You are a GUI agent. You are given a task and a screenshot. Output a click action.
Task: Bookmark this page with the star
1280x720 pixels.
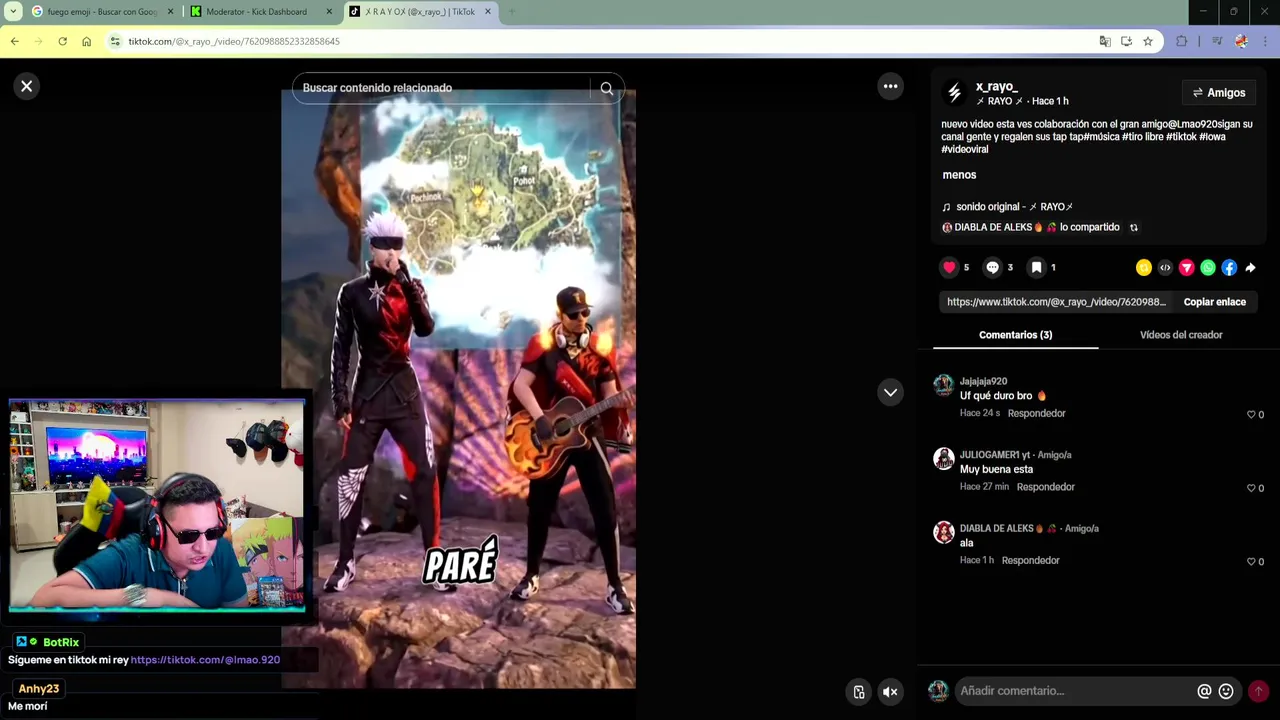click(1148, 41)
